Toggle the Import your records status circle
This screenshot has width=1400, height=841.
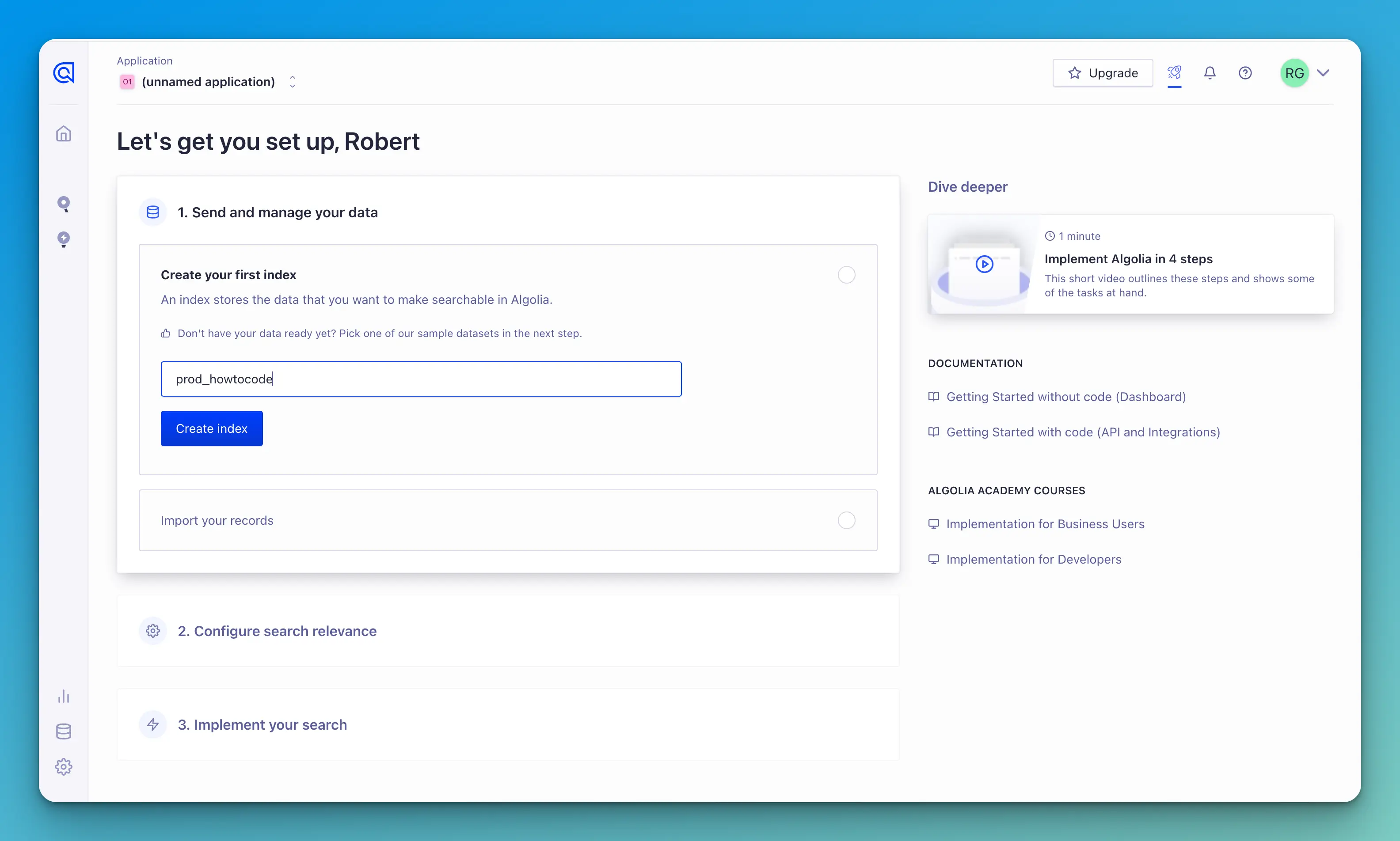846,520
